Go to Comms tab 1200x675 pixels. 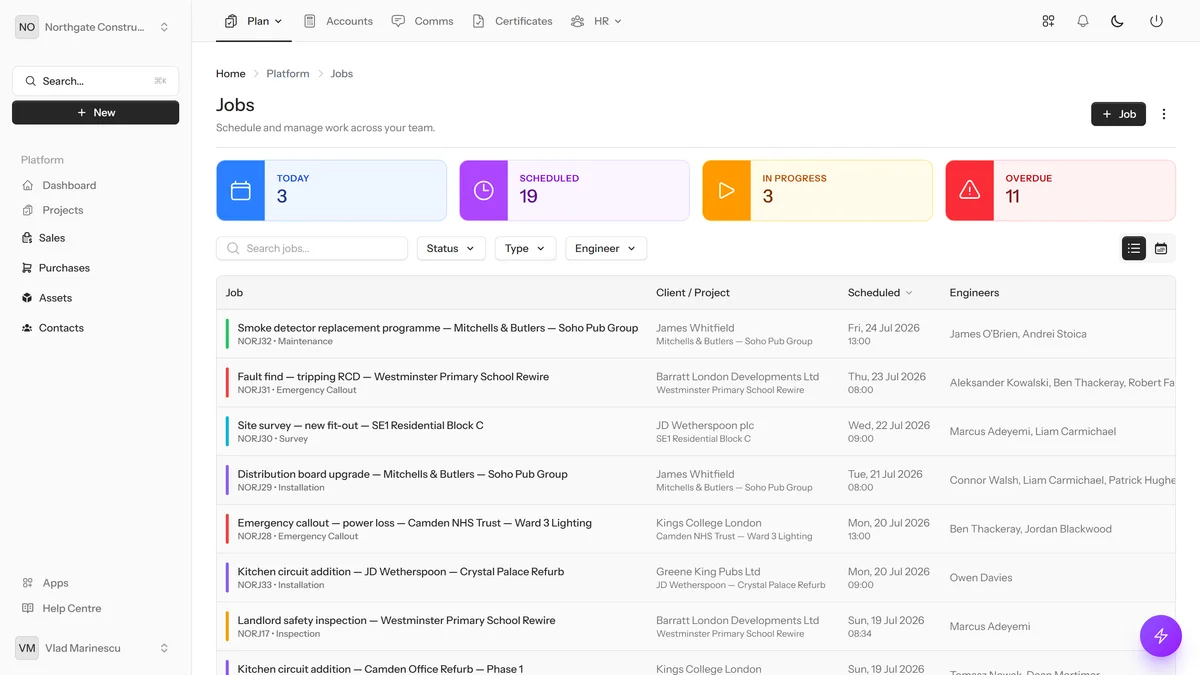tap(422, 21)
